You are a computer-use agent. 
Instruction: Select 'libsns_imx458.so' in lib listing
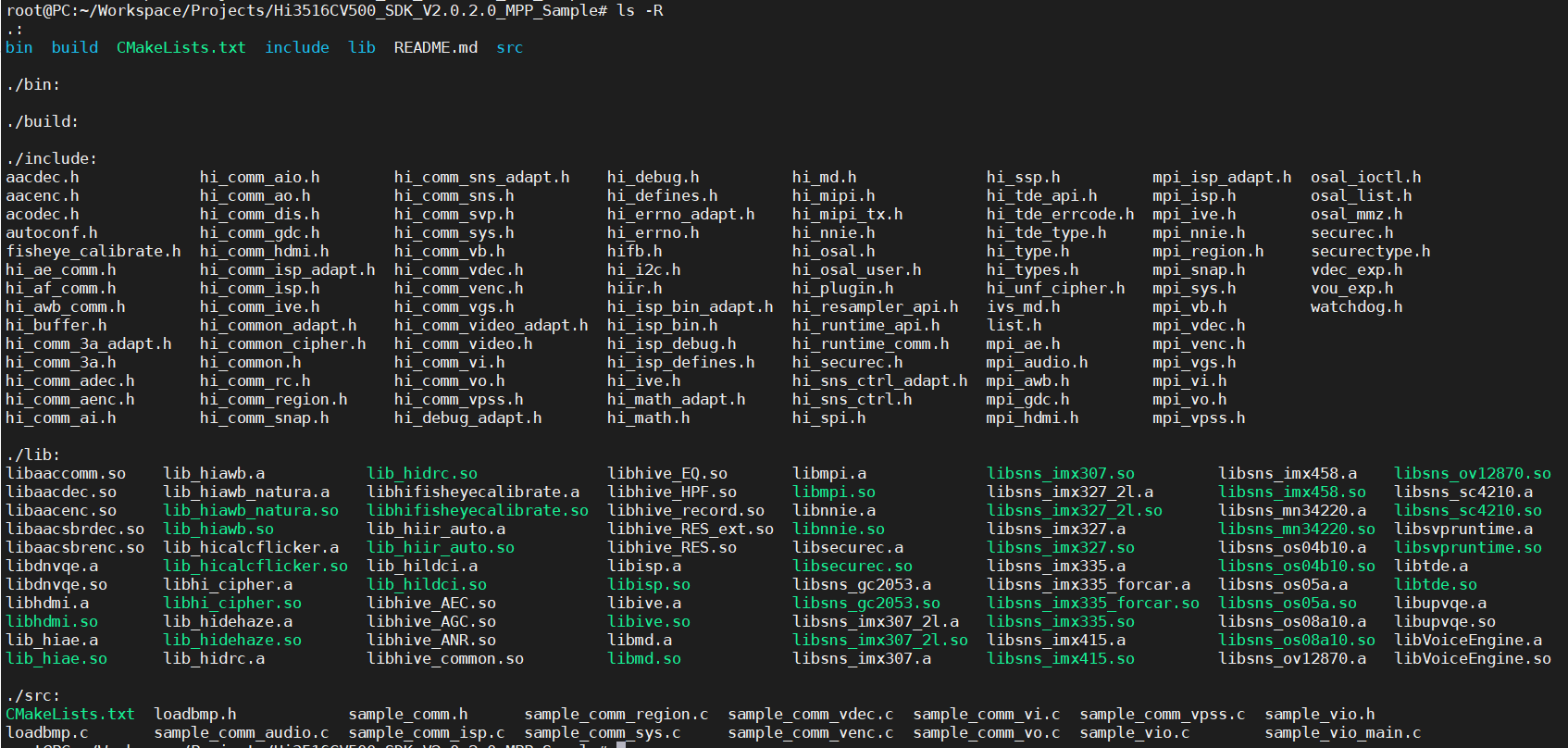tap(1292, 492)
